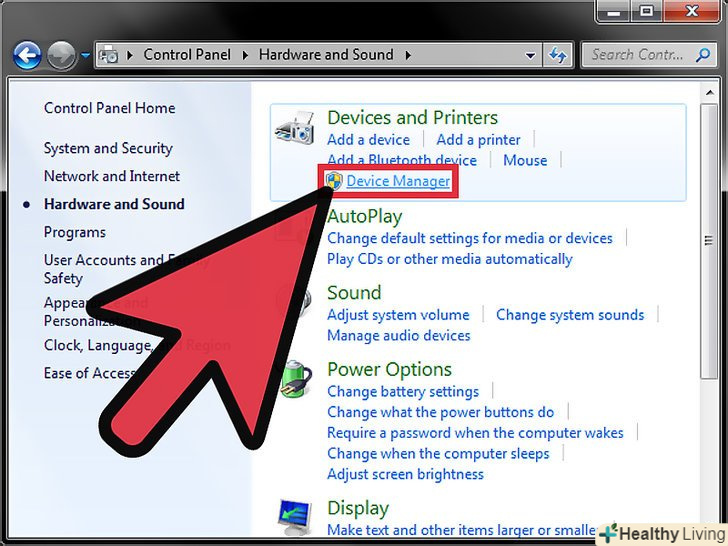This screenshot has width=728, height=546.
Task: Click the Devices and Printers icon
Action: pos(294,128)
